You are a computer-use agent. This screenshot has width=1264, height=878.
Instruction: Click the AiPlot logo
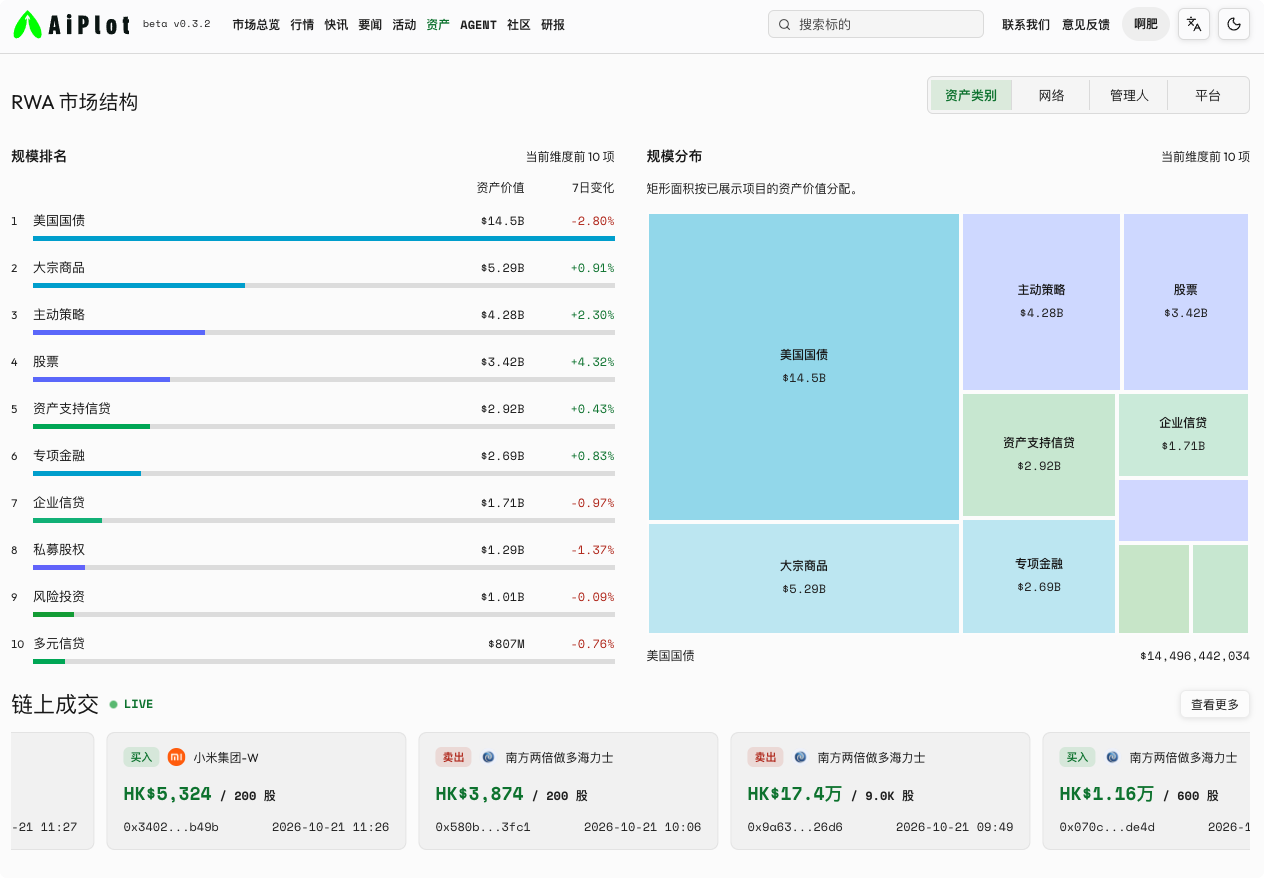72,24
